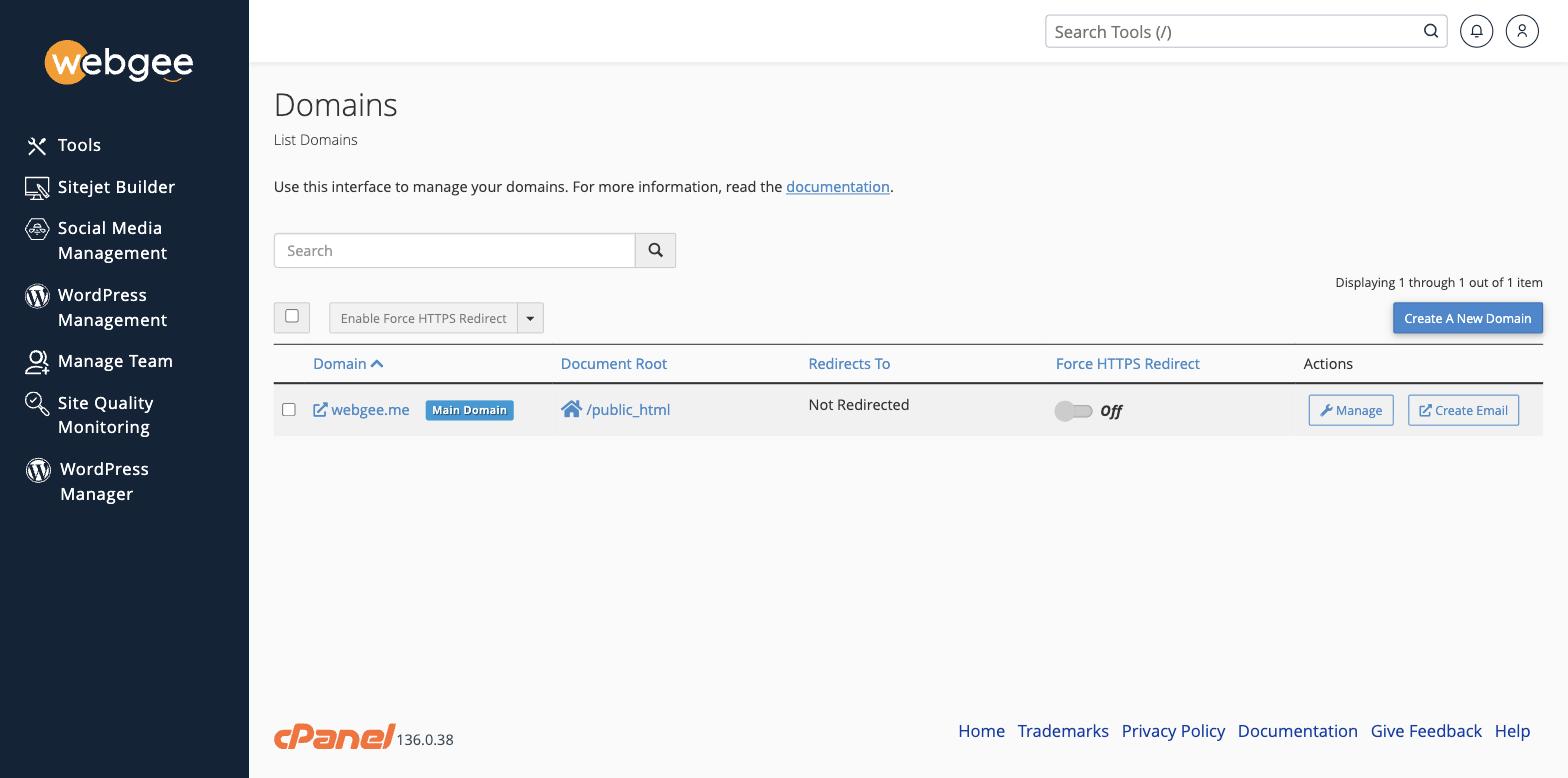Click the Help link in footer
1568x778 pixels.
pos(1512,731)
